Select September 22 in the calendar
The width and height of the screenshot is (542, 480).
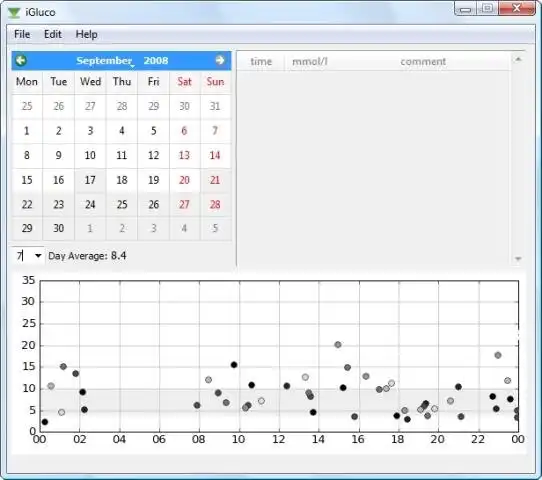point(27,205)
